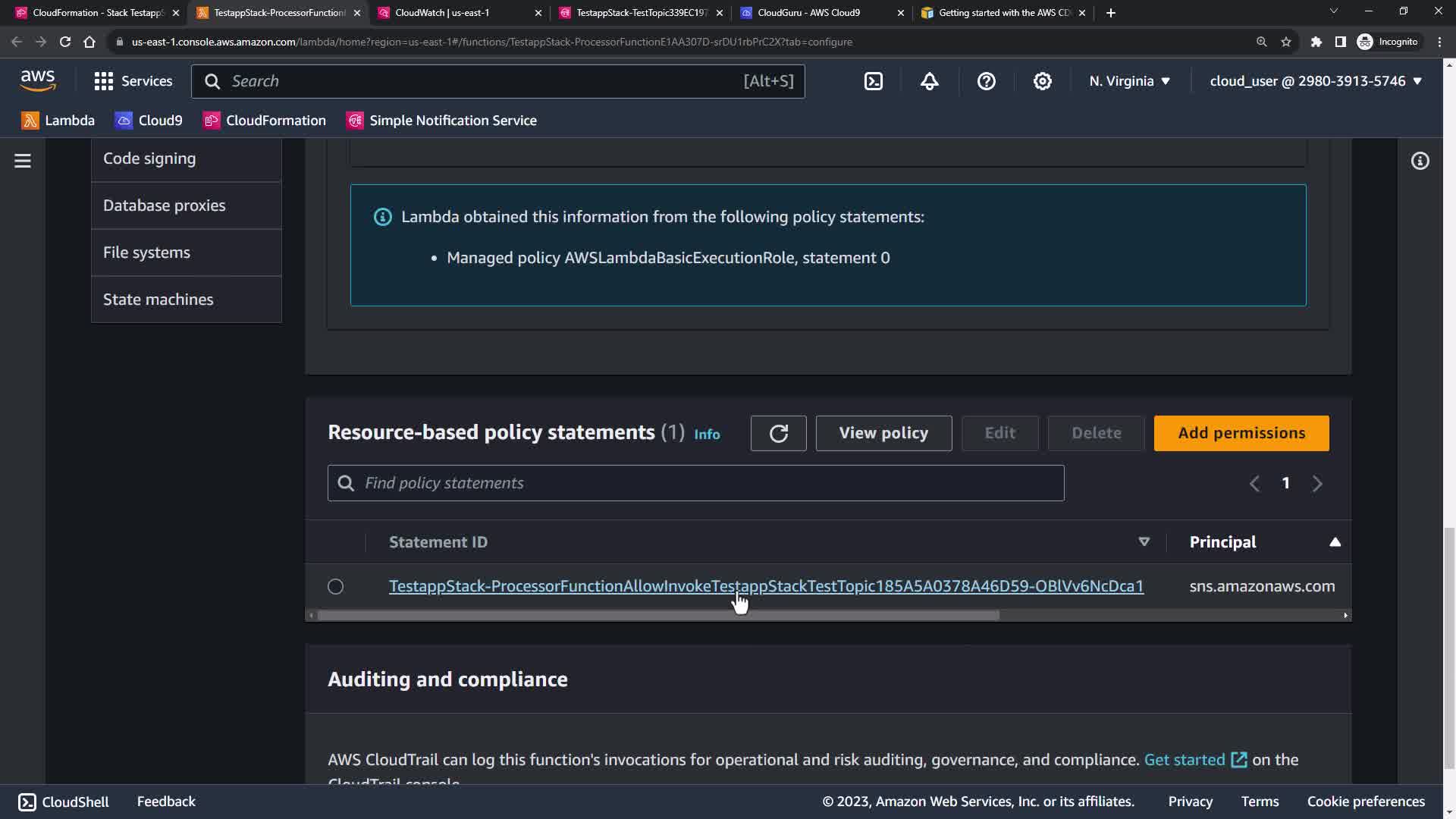The width and height of the screenshot is (1456, 819).
Task: Click the policy statements refresh icon button
Action: tap(778, 433)
